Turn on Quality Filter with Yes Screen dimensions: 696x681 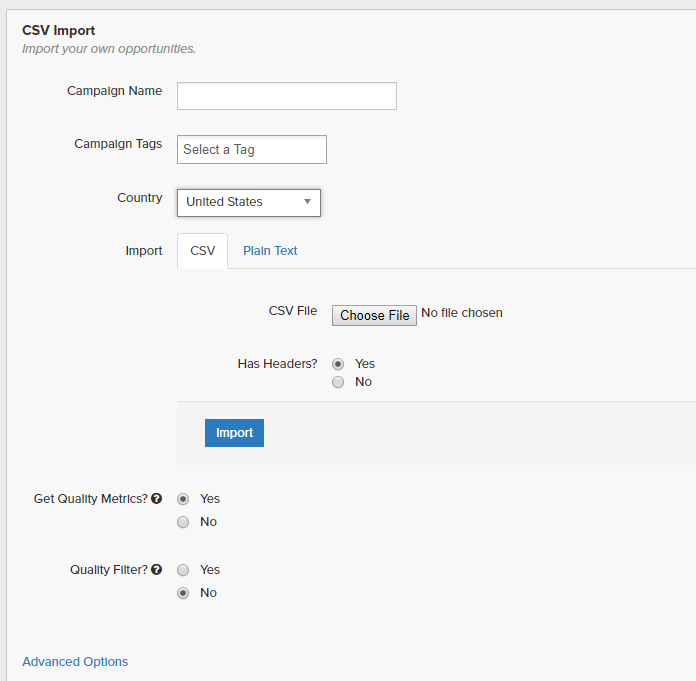coord(183,570)
